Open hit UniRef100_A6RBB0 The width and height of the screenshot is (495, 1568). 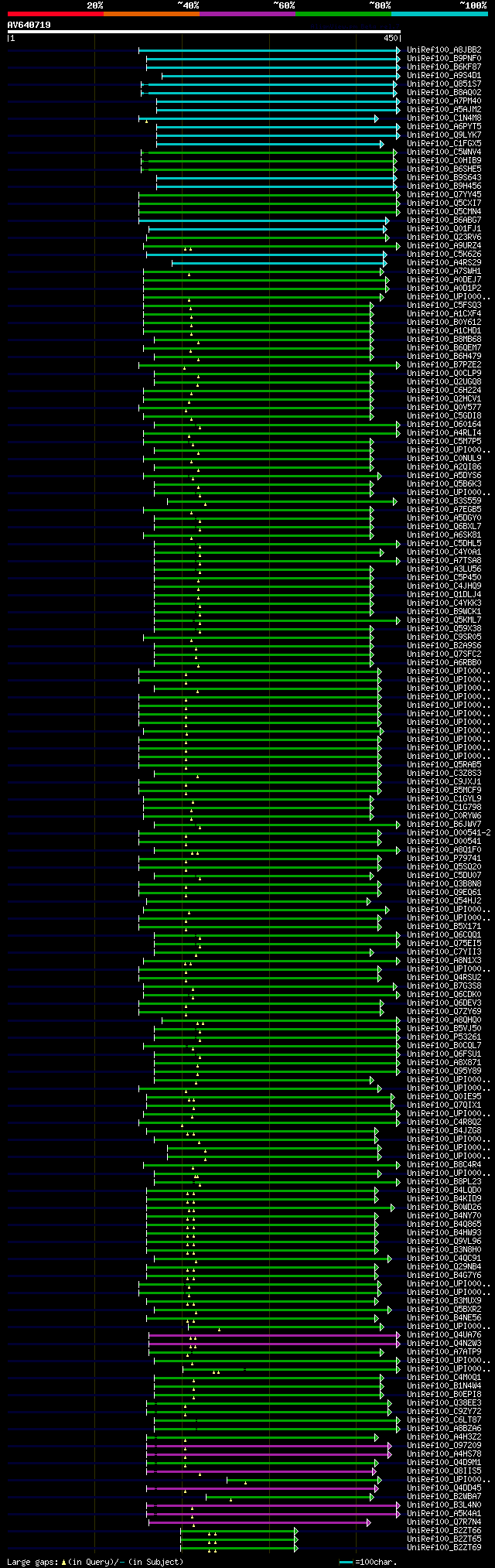tap(444, 662)
